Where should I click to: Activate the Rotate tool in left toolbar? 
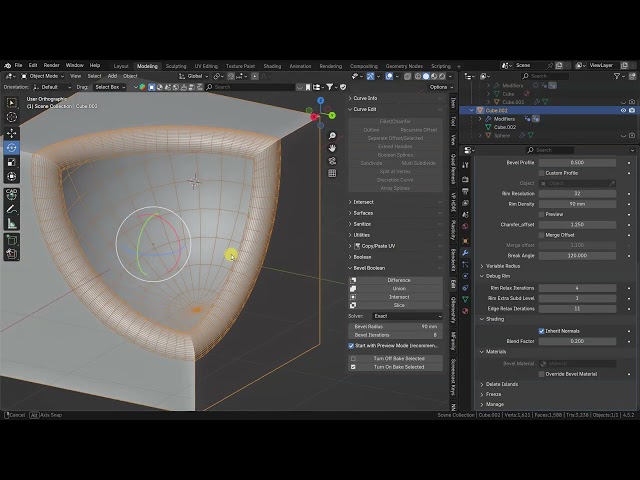click(11, 147)
